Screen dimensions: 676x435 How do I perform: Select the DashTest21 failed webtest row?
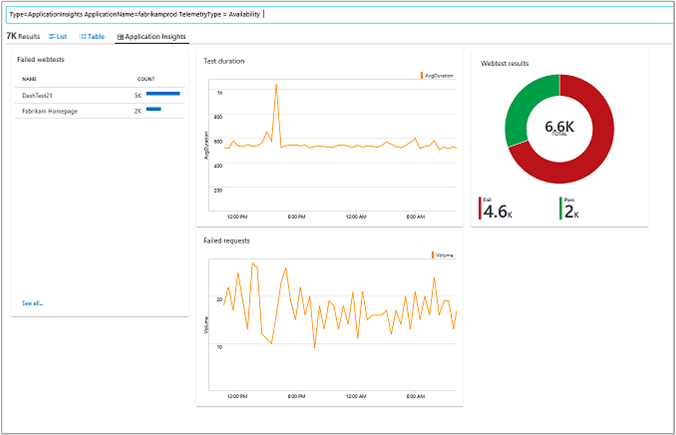[100, 95]
